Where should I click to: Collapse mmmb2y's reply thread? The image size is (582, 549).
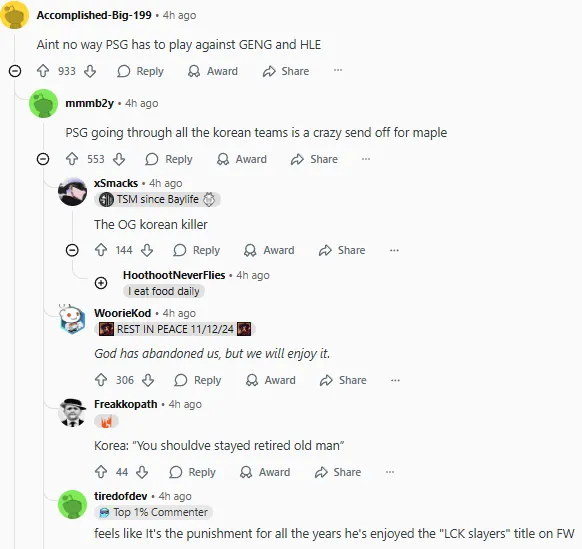tap(43, 159)
